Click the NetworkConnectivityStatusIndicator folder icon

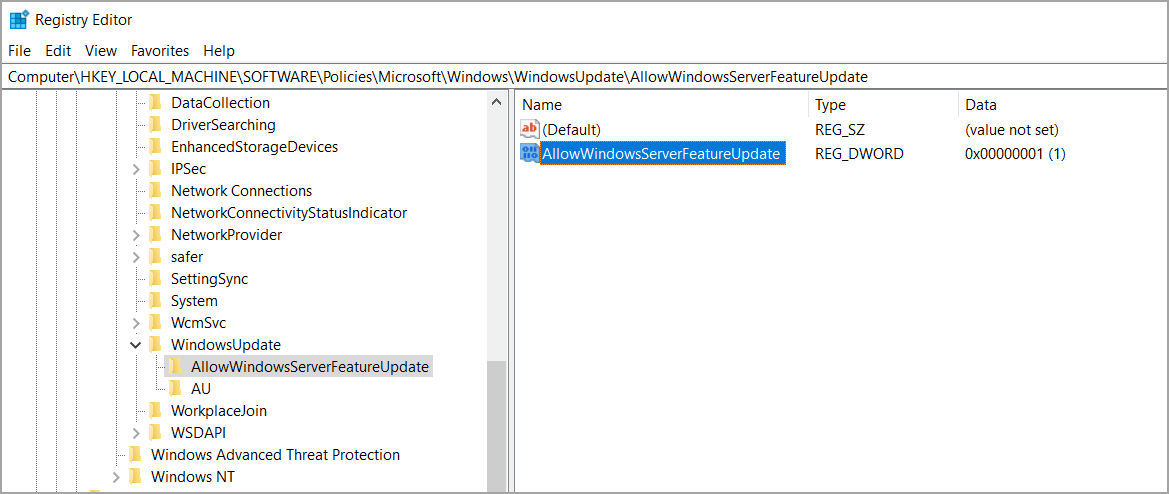(155, 212)
